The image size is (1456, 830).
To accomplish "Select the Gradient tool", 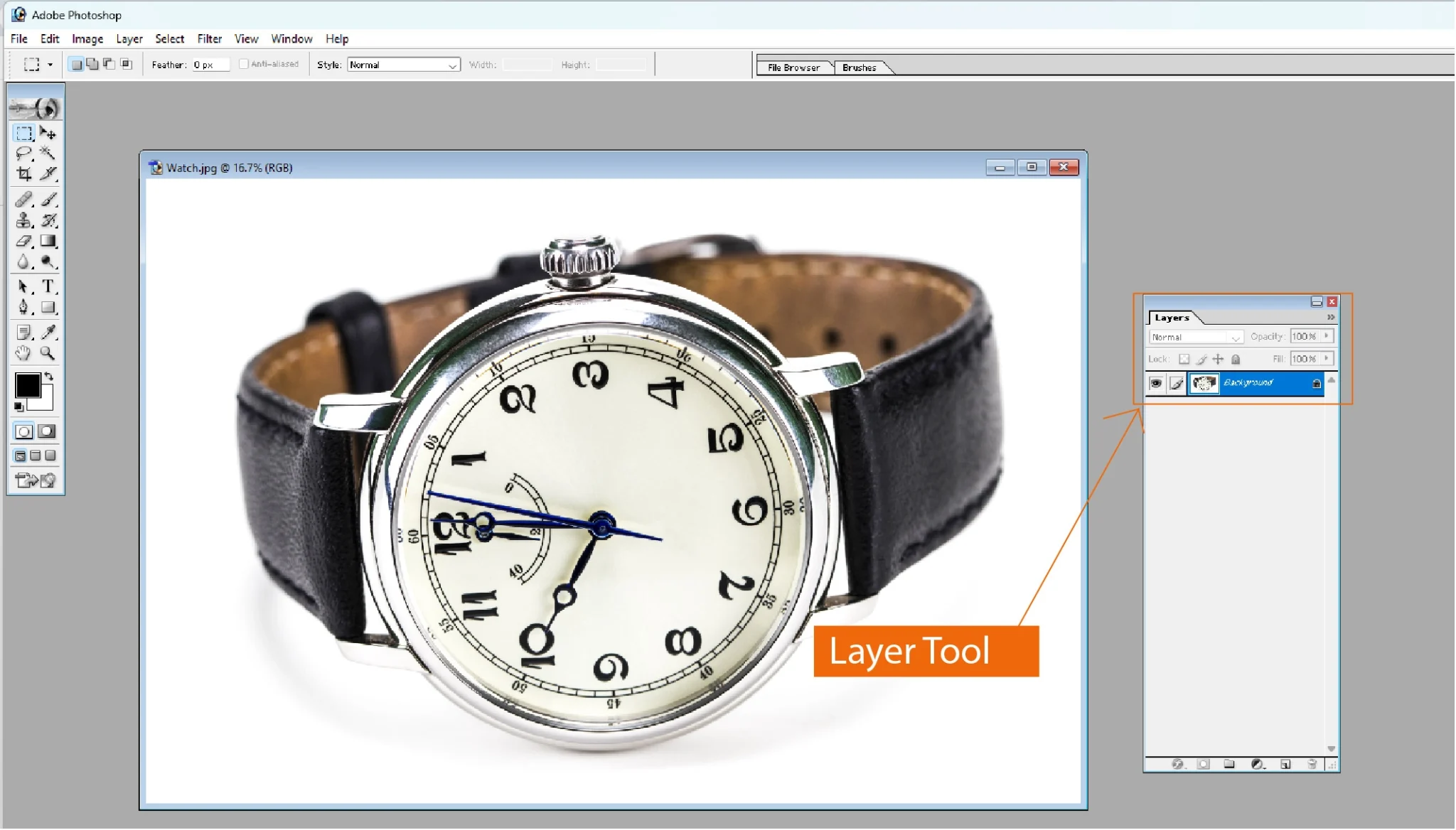I will click(x=48, y=241).
